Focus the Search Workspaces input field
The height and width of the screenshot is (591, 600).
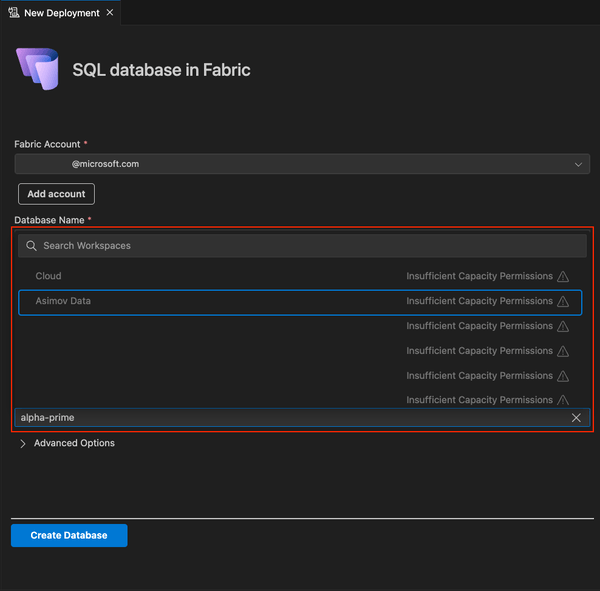[310, 246]
